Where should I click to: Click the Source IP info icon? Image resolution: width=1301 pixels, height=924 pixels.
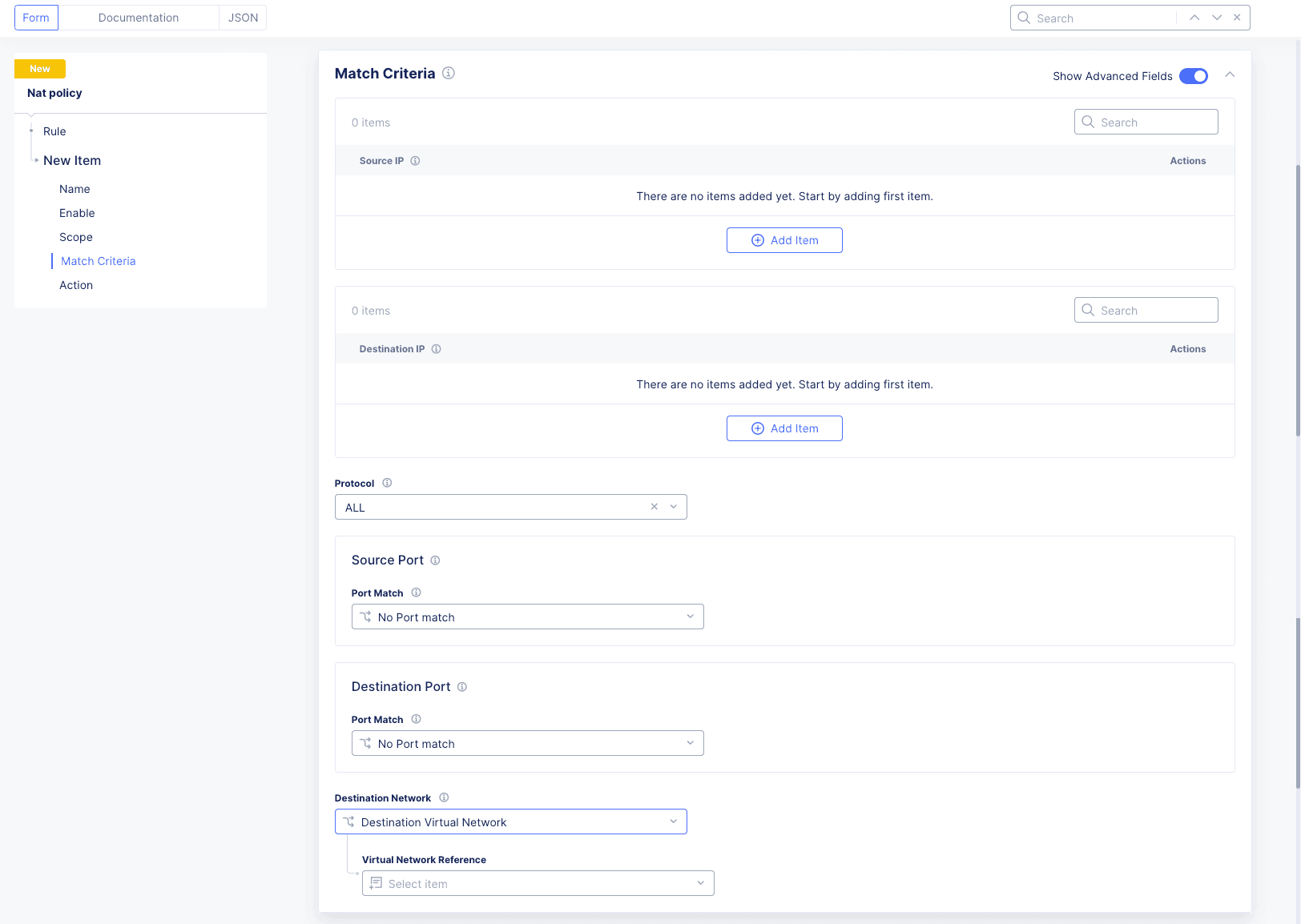click(415, 161)
